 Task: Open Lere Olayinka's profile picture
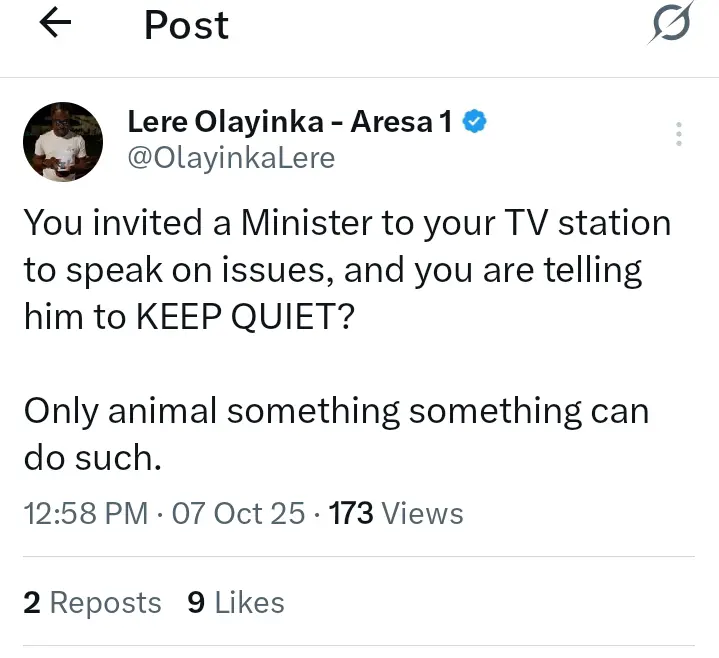[62, 141]
